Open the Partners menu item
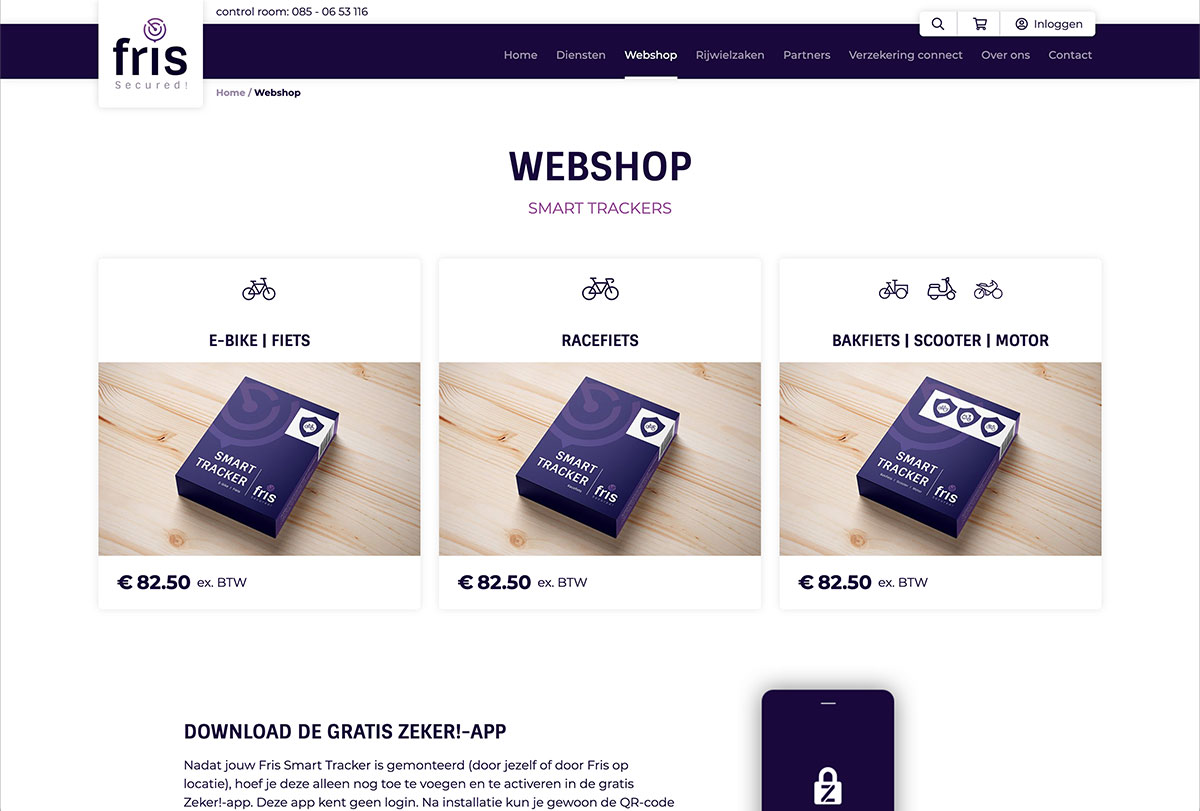This screenshot has width=1200, height=811. [807, 55]
